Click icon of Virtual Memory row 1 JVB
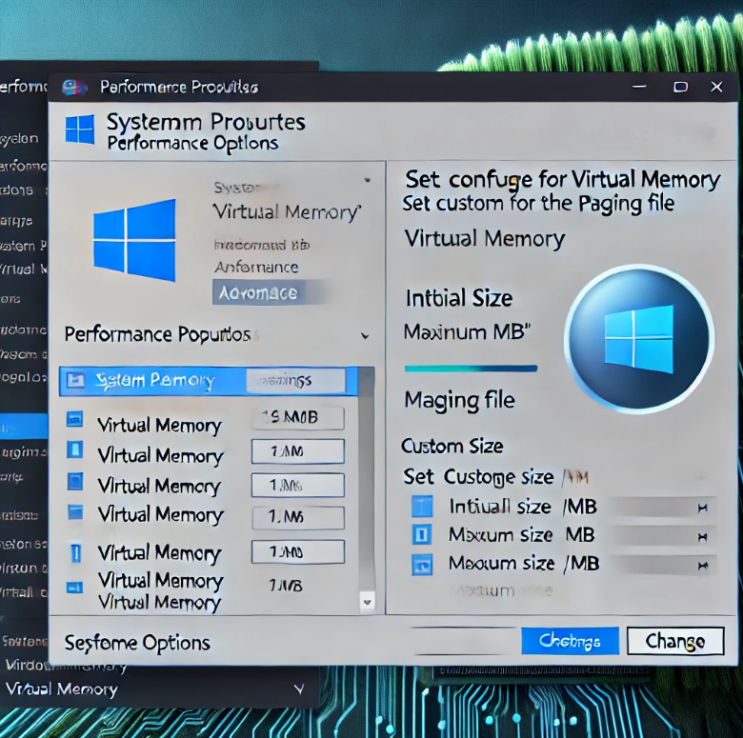743x738 pixels. 74,588
